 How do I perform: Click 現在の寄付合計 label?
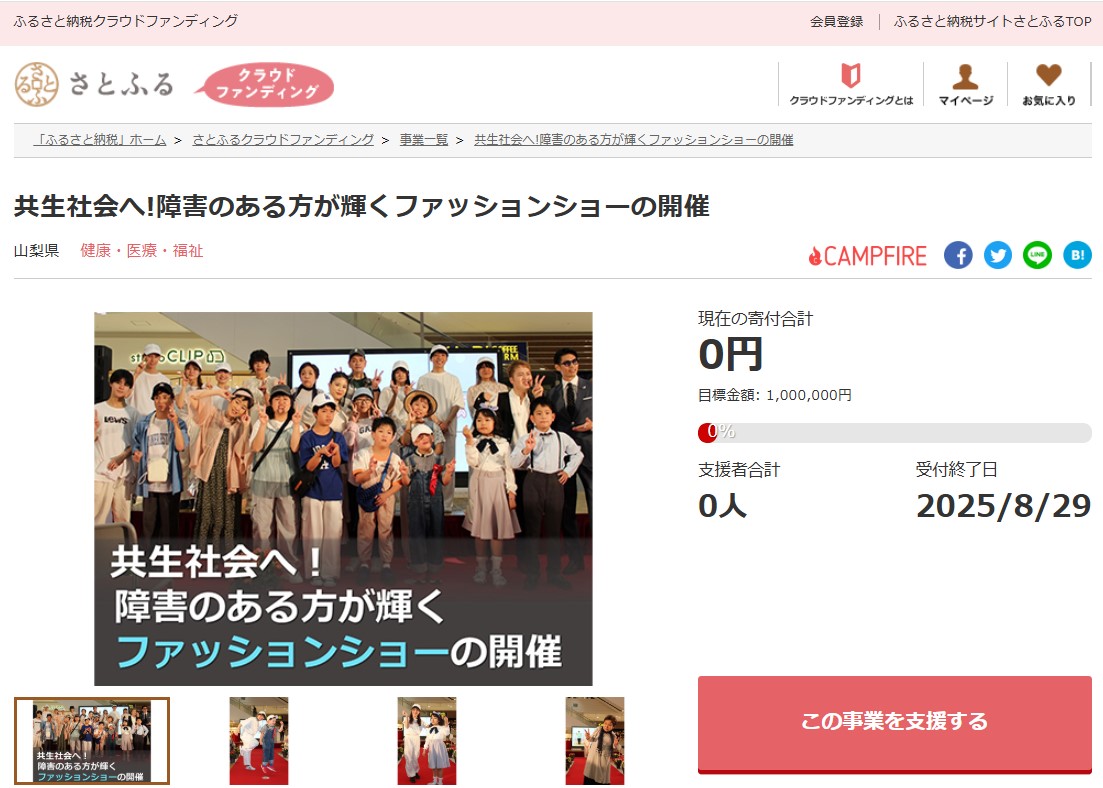[755, 319]
